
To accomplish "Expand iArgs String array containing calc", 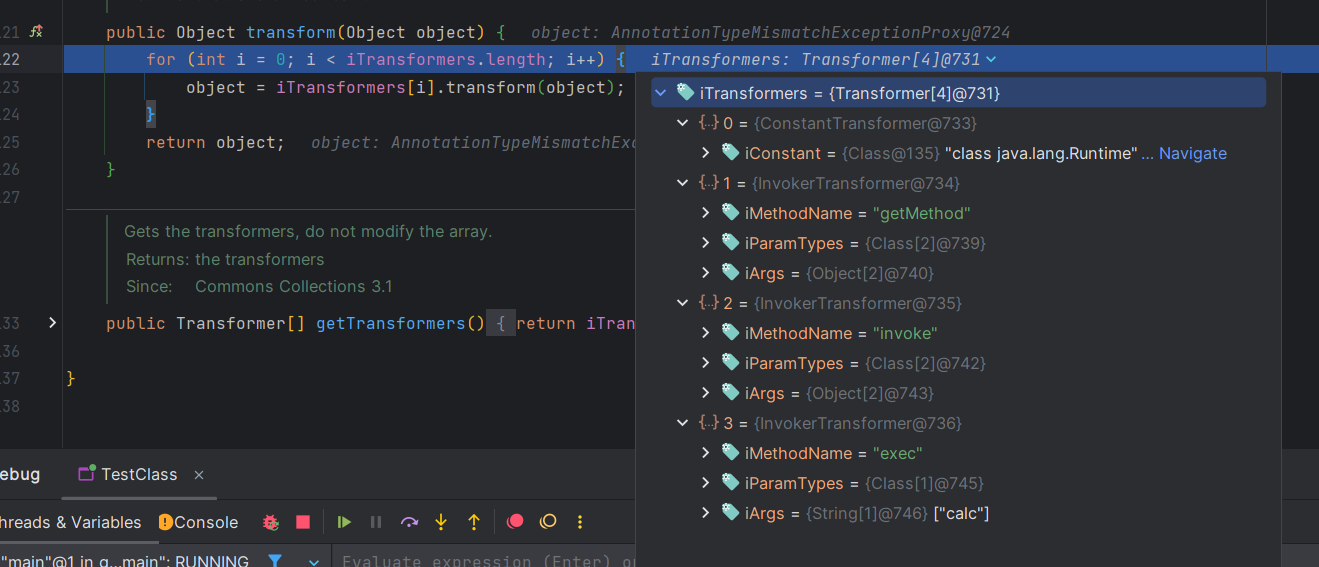I will 705,513.
